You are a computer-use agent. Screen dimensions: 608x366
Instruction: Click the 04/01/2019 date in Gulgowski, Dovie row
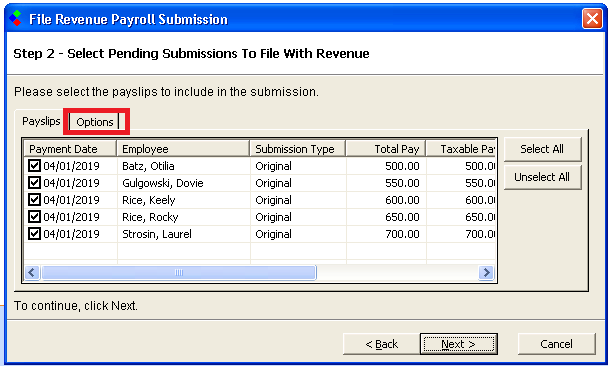(71, 183)
